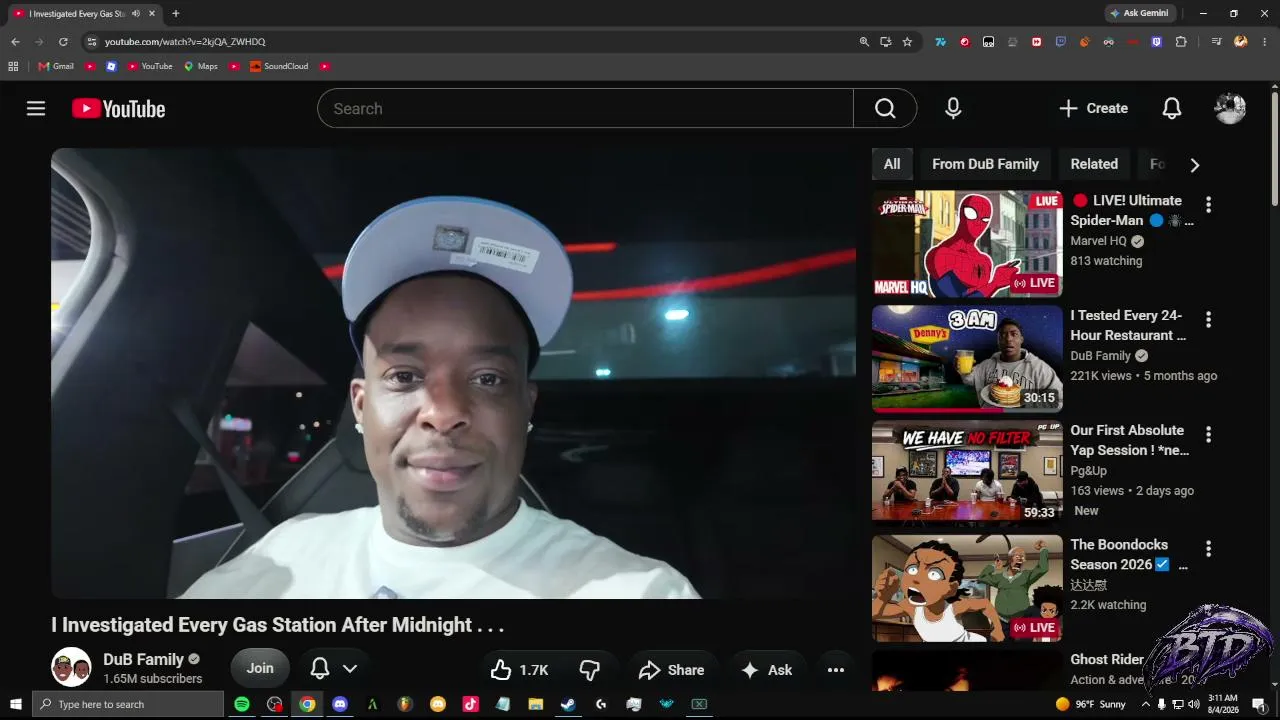Image resolution: width=1280 pixels, height=720 pixels.
Task: Click the address bar URL
Action: [x=185, y=42]
